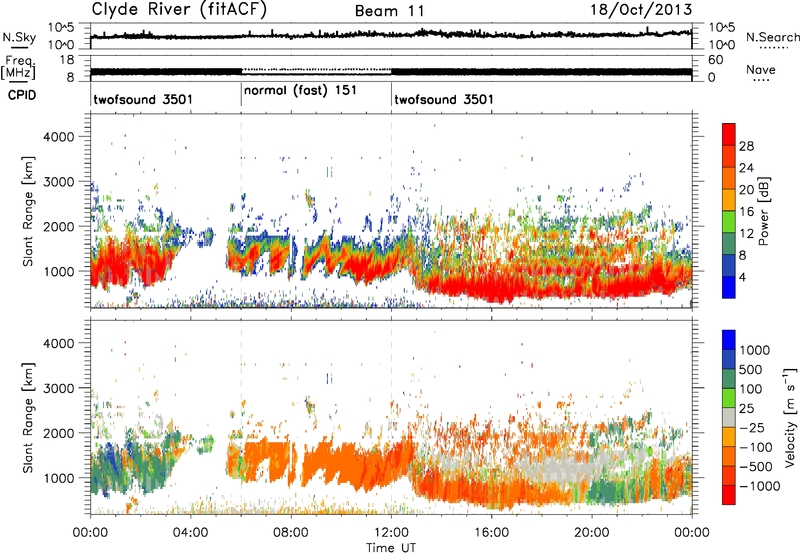The width and height of the screenshot is (800, 554).
Task: Click the blue top of the velocity colorbar
Action: pos(729,340)
